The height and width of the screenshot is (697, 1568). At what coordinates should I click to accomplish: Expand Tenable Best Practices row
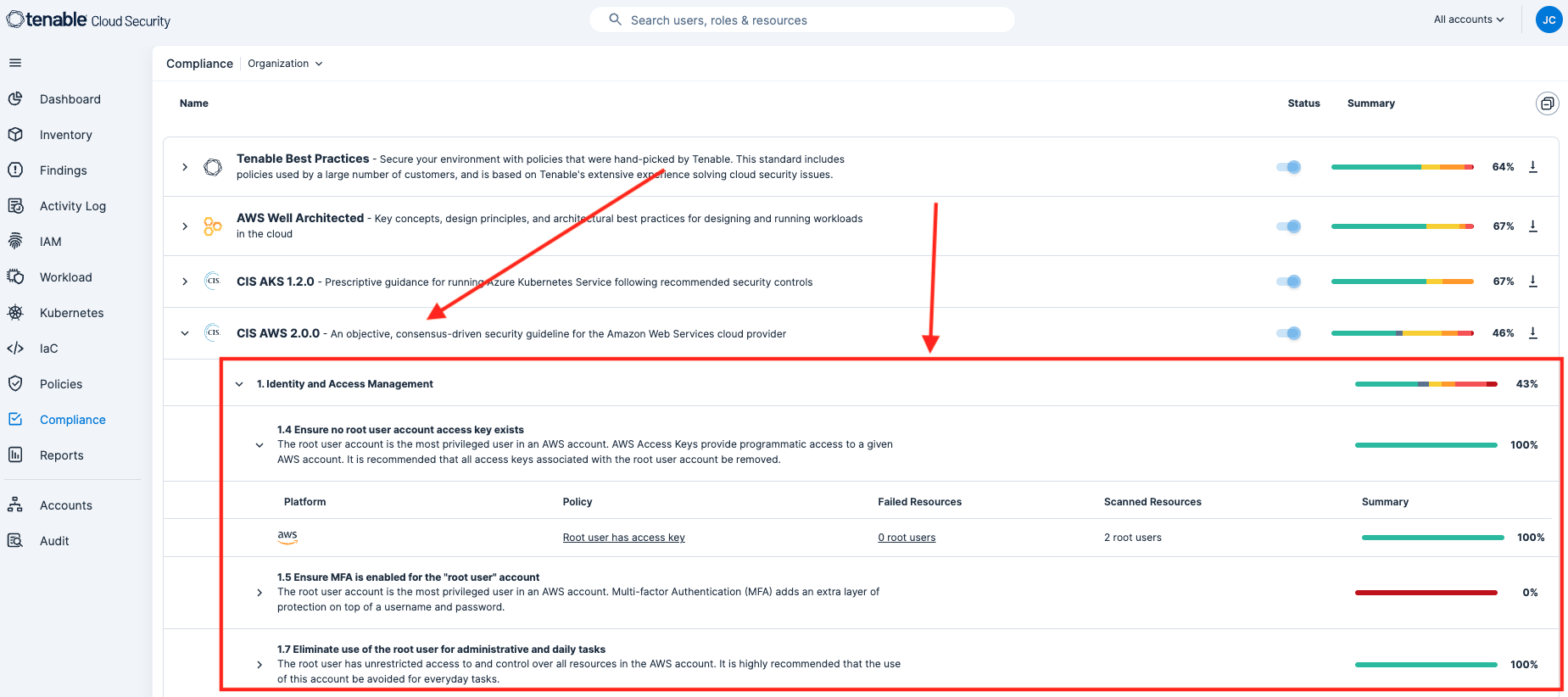pyautogui.click(x=185, y=167)
